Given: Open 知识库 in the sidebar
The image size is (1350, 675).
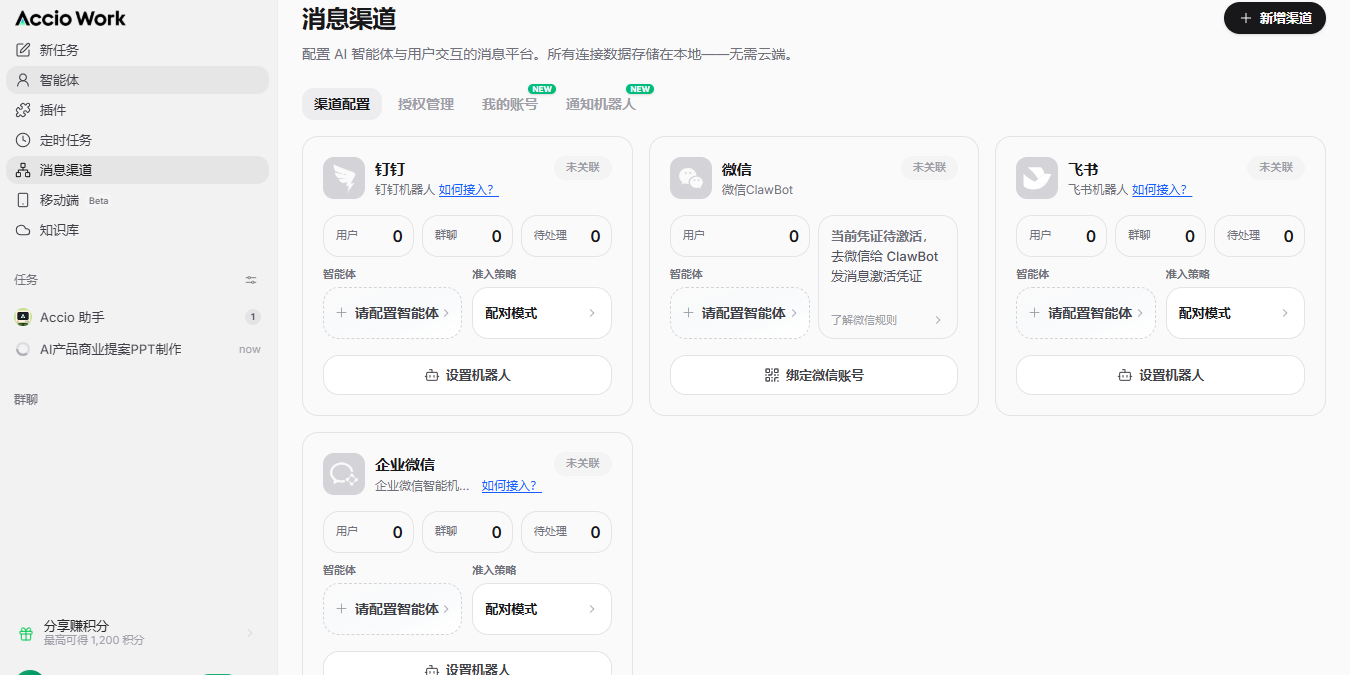Looking at the screenshot, I should coord(138,230).
